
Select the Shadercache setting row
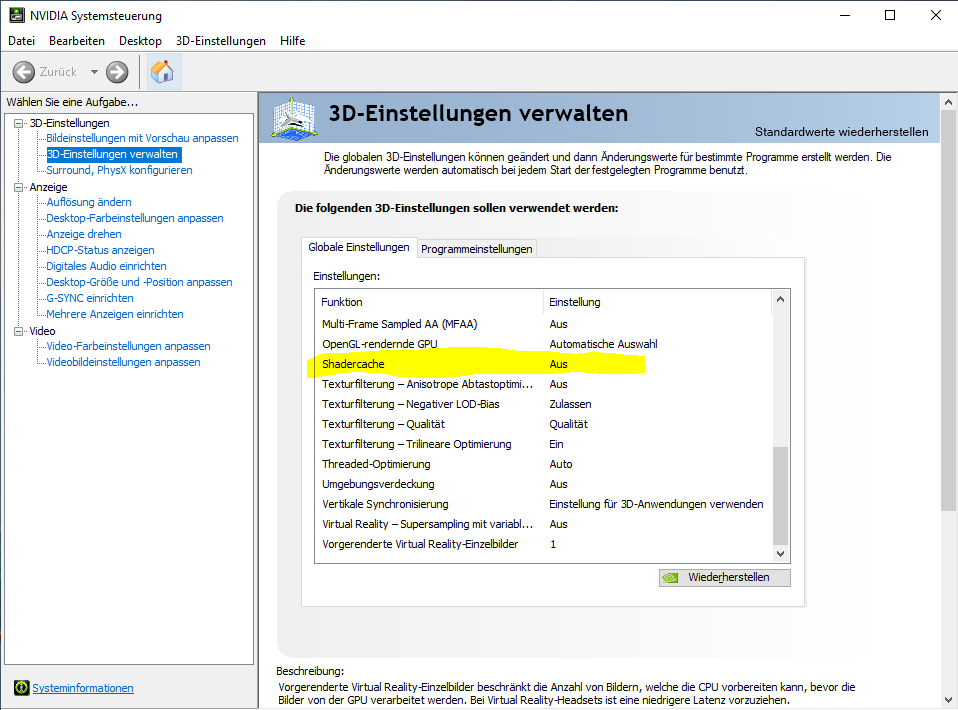click(543, 364)
